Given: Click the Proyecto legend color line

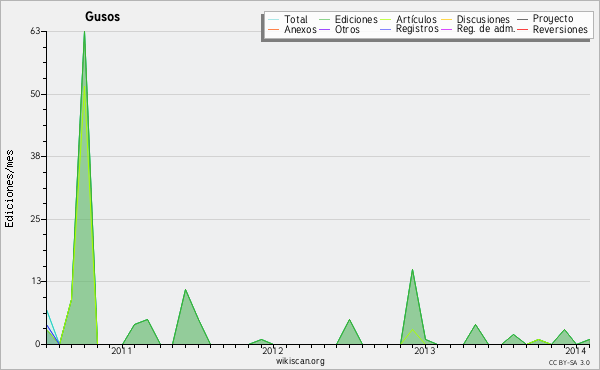Looking at the screenshot, I should [522, 20].
